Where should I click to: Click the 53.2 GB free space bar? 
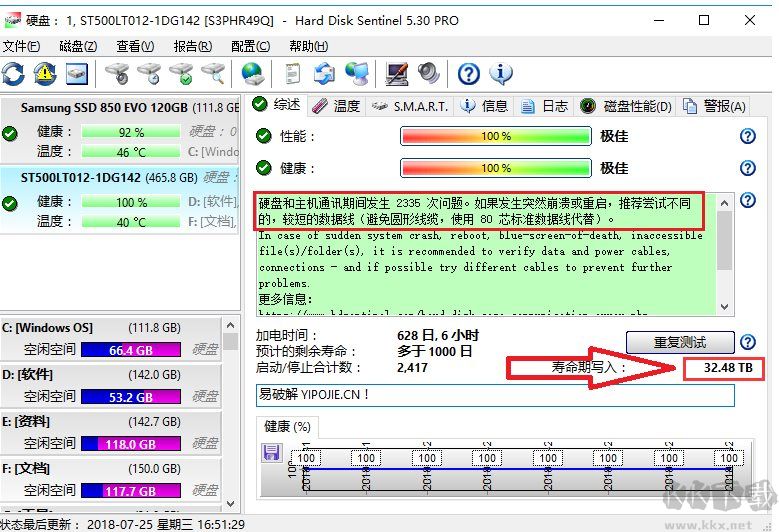131,397
